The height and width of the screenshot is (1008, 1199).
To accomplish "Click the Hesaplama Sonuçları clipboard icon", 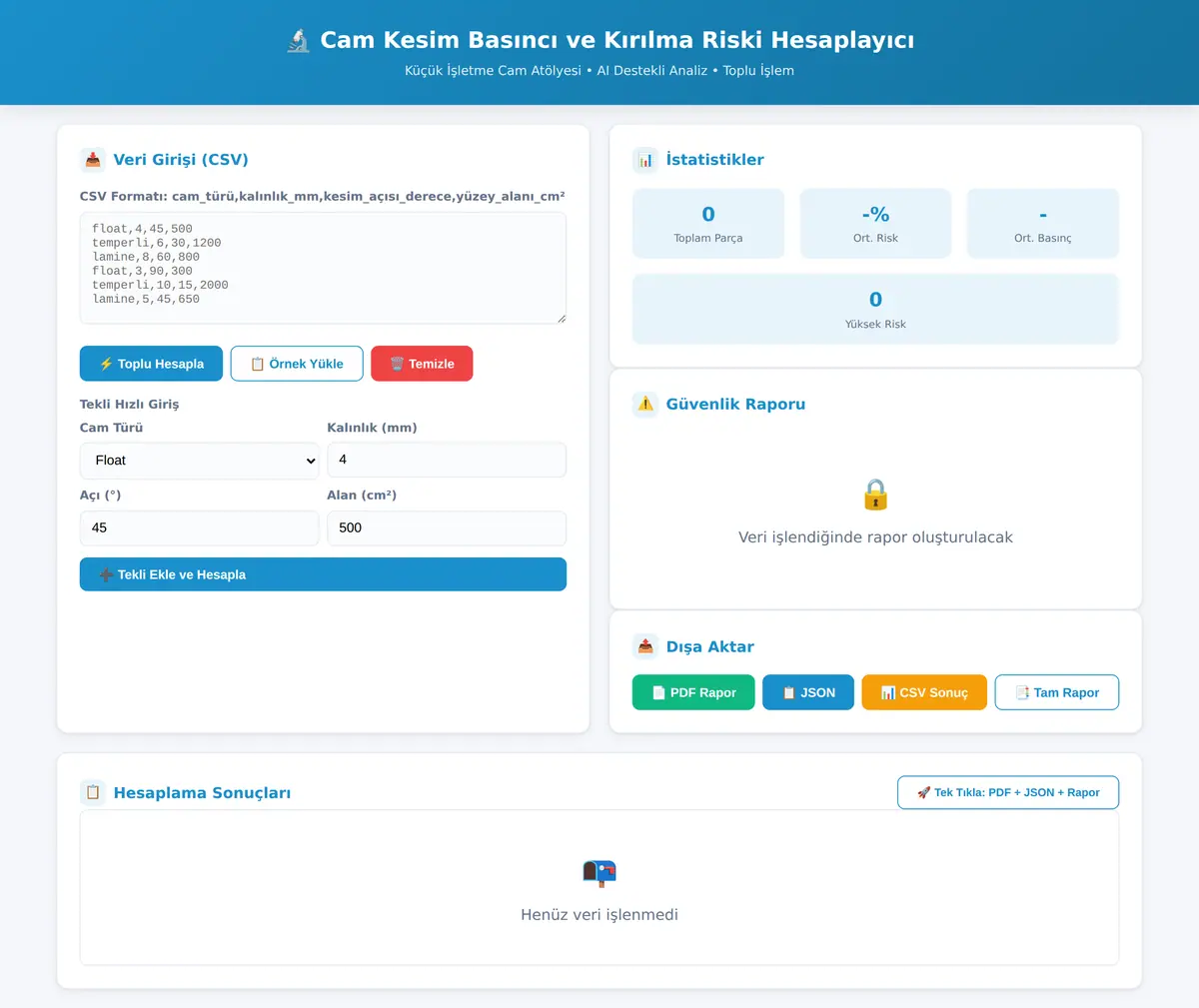I will tap(93, 793).
